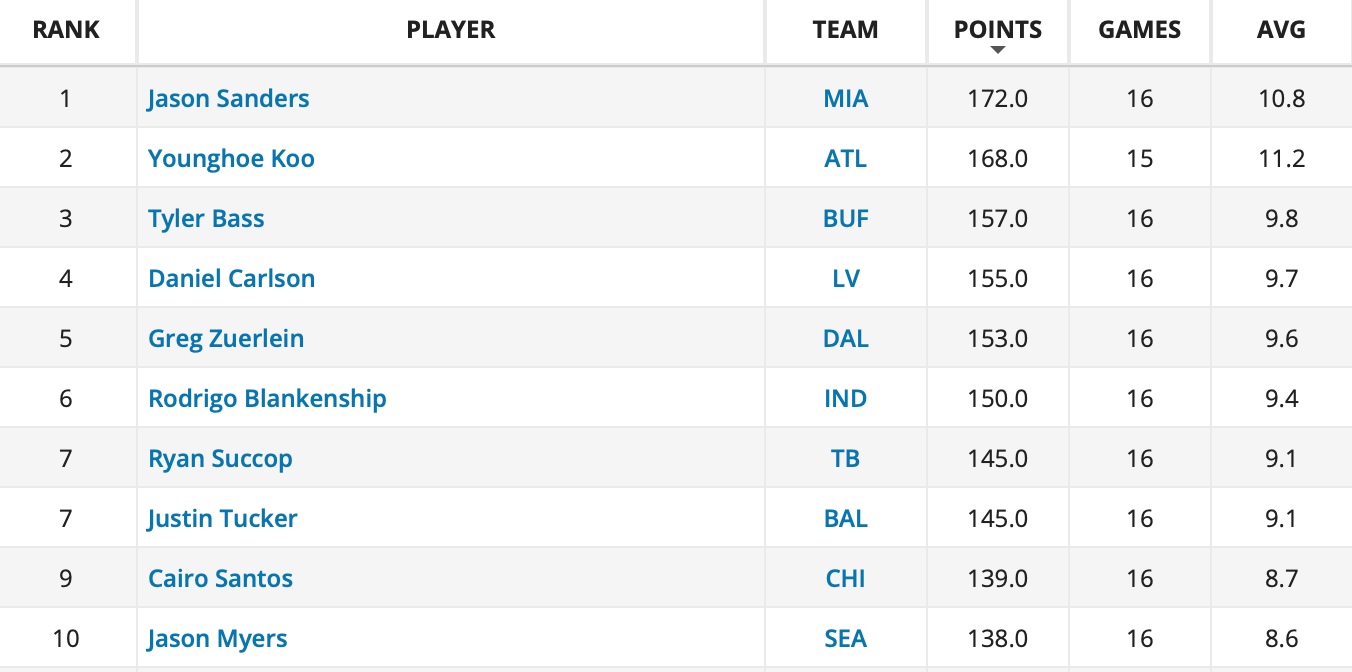This screenshot has height=672, width=1352.
Task: Open the BUF team page
Action: point(846,218)
